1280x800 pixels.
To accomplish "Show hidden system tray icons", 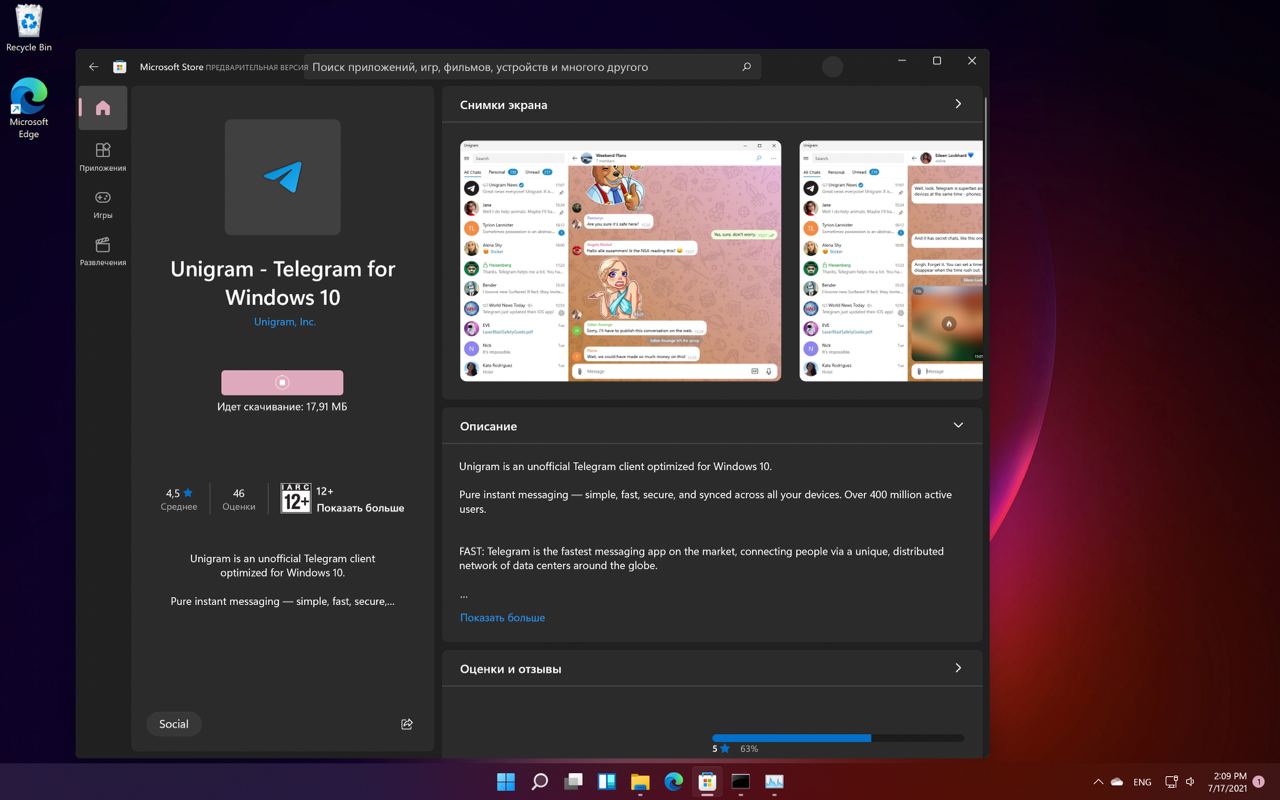I will coord(1098,782).
